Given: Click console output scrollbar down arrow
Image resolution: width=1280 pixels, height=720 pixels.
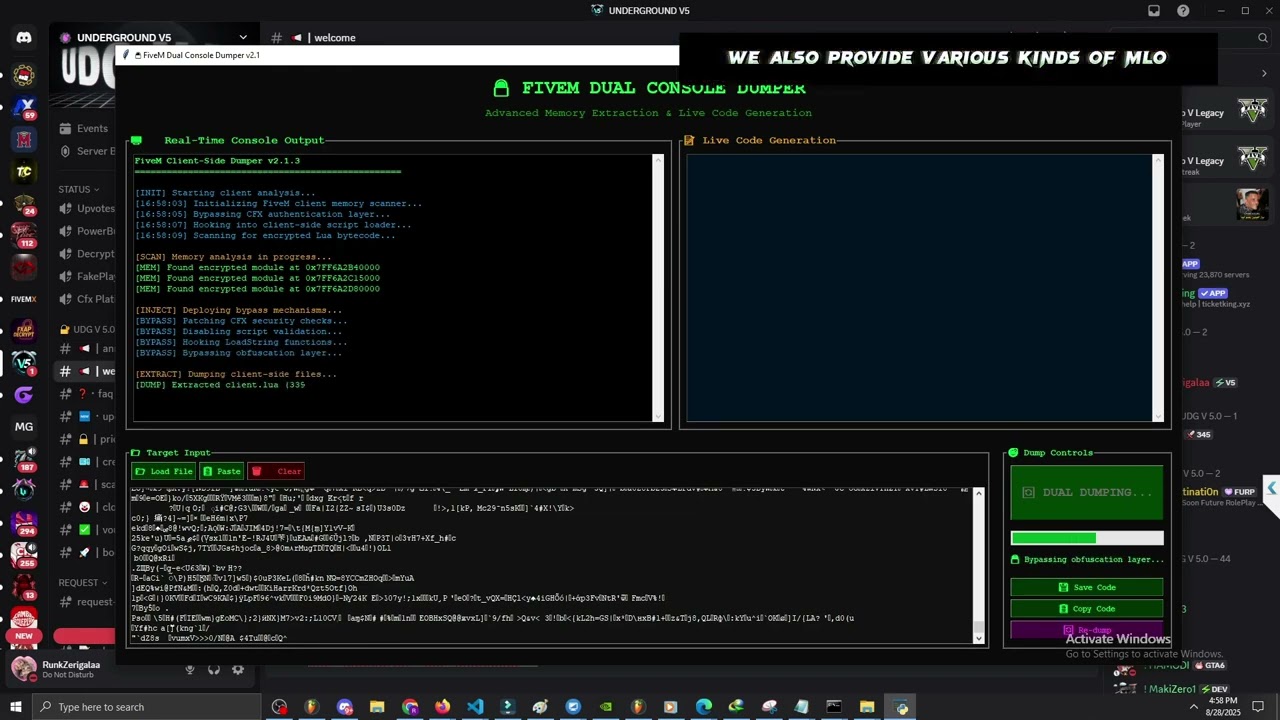Looking at the screenshot, I should [x=658, y=416].
